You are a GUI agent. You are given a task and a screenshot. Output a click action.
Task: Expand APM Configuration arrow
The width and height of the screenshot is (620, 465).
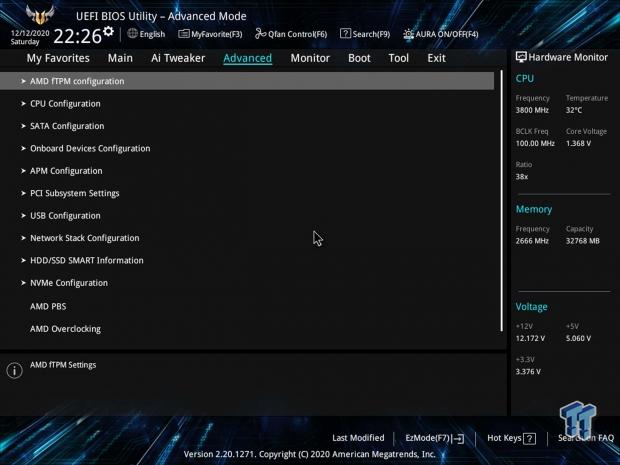23,171
